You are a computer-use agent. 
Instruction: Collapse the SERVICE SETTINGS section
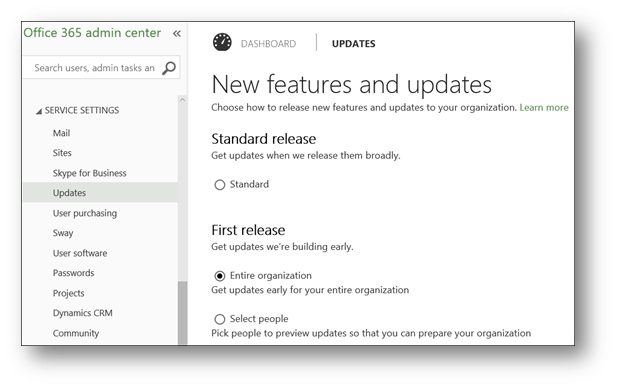click(39, 111)
